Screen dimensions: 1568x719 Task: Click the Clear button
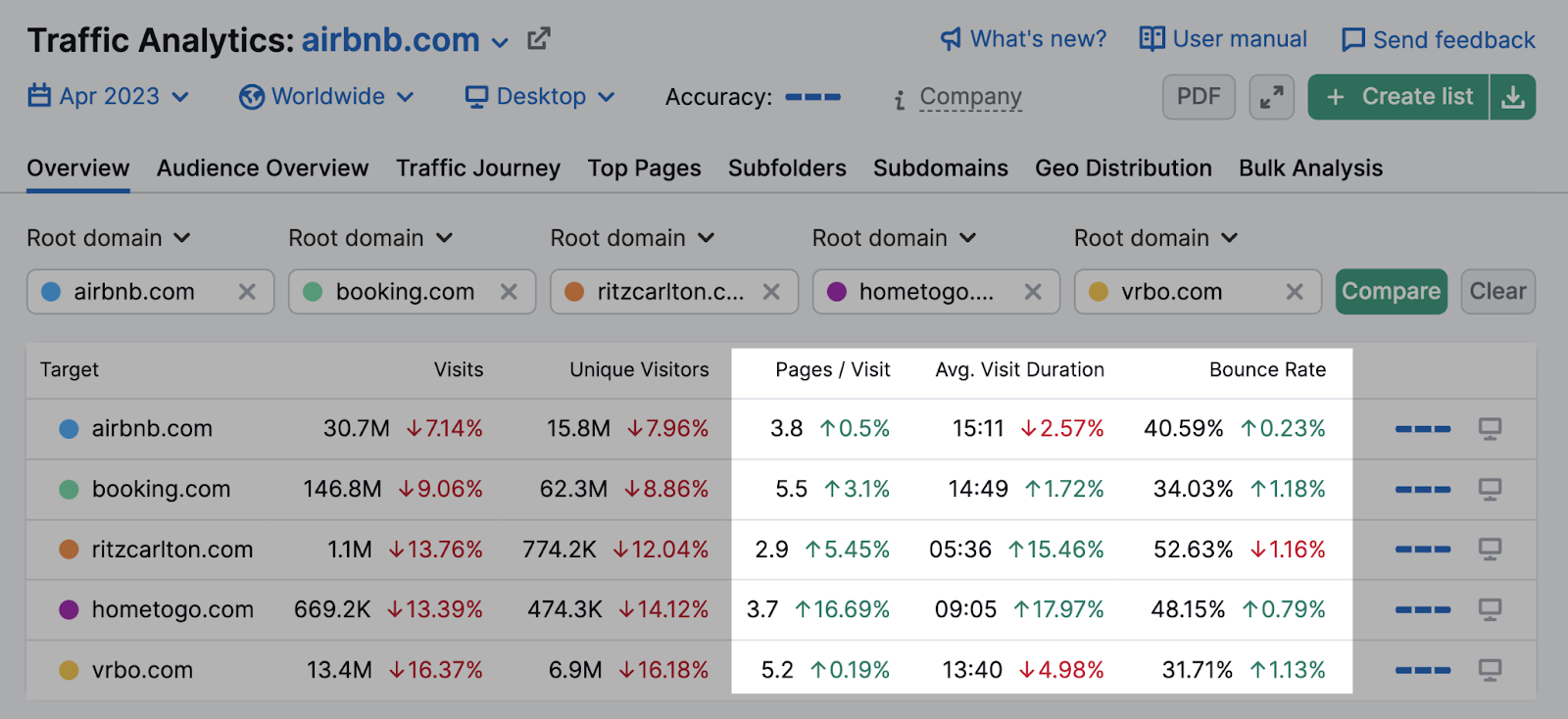coord(1497,292)
